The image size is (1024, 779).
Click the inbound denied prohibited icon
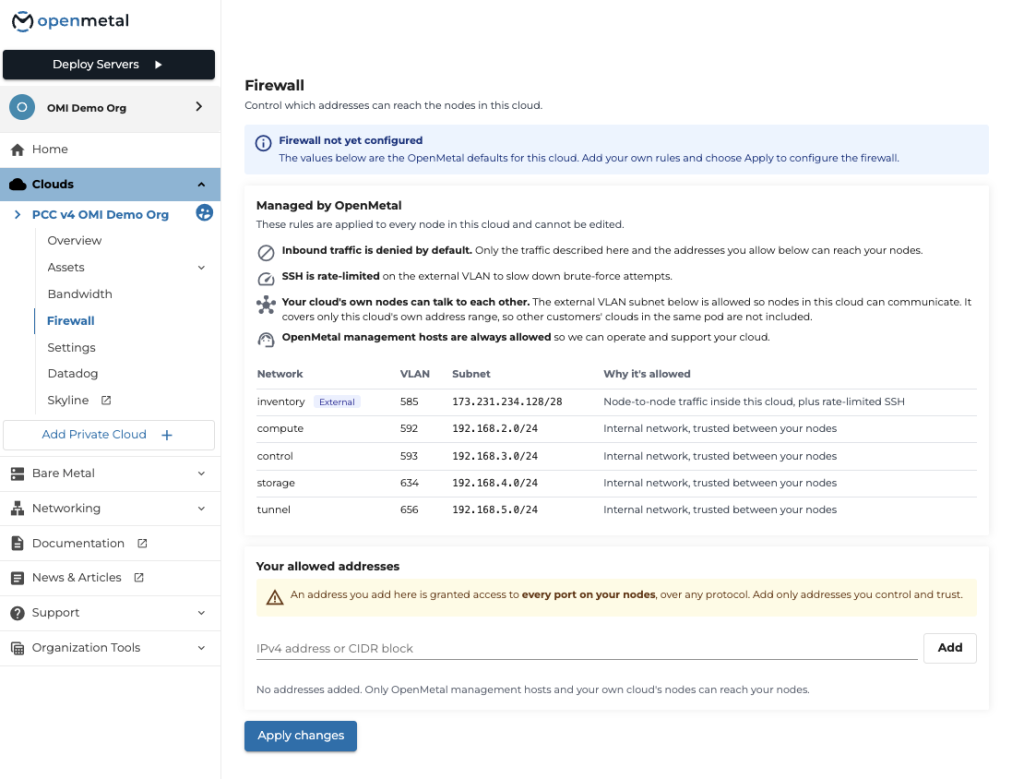pos(266,253)
